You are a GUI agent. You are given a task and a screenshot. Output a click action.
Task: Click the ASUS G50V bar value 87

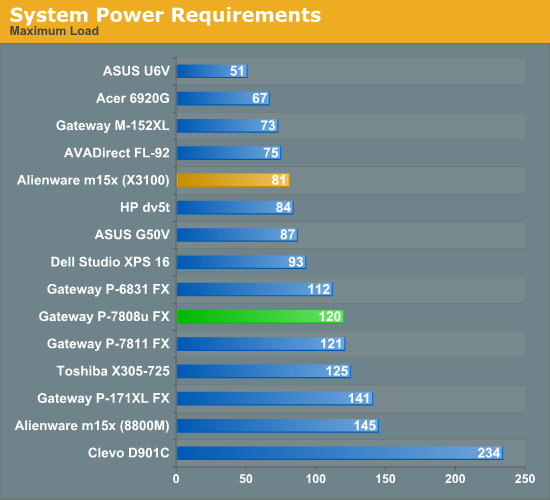[x=288, y=235]
